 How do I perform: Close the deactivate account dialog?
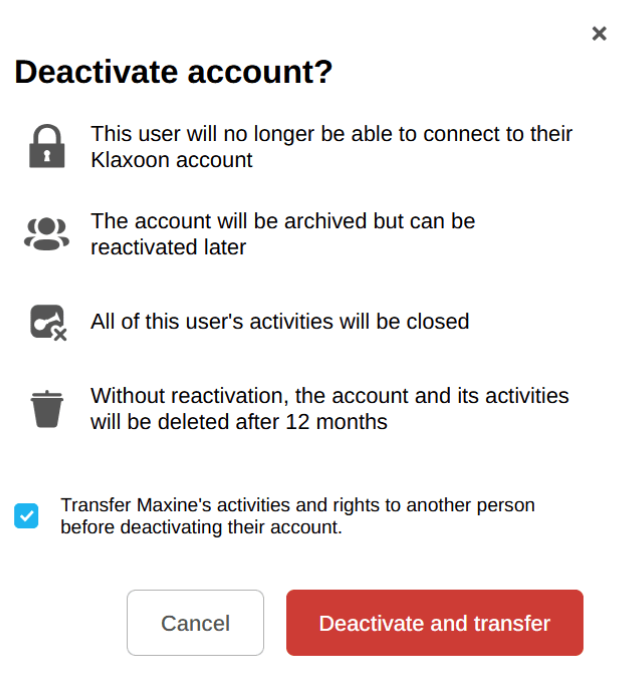click(x=599, y=34)
